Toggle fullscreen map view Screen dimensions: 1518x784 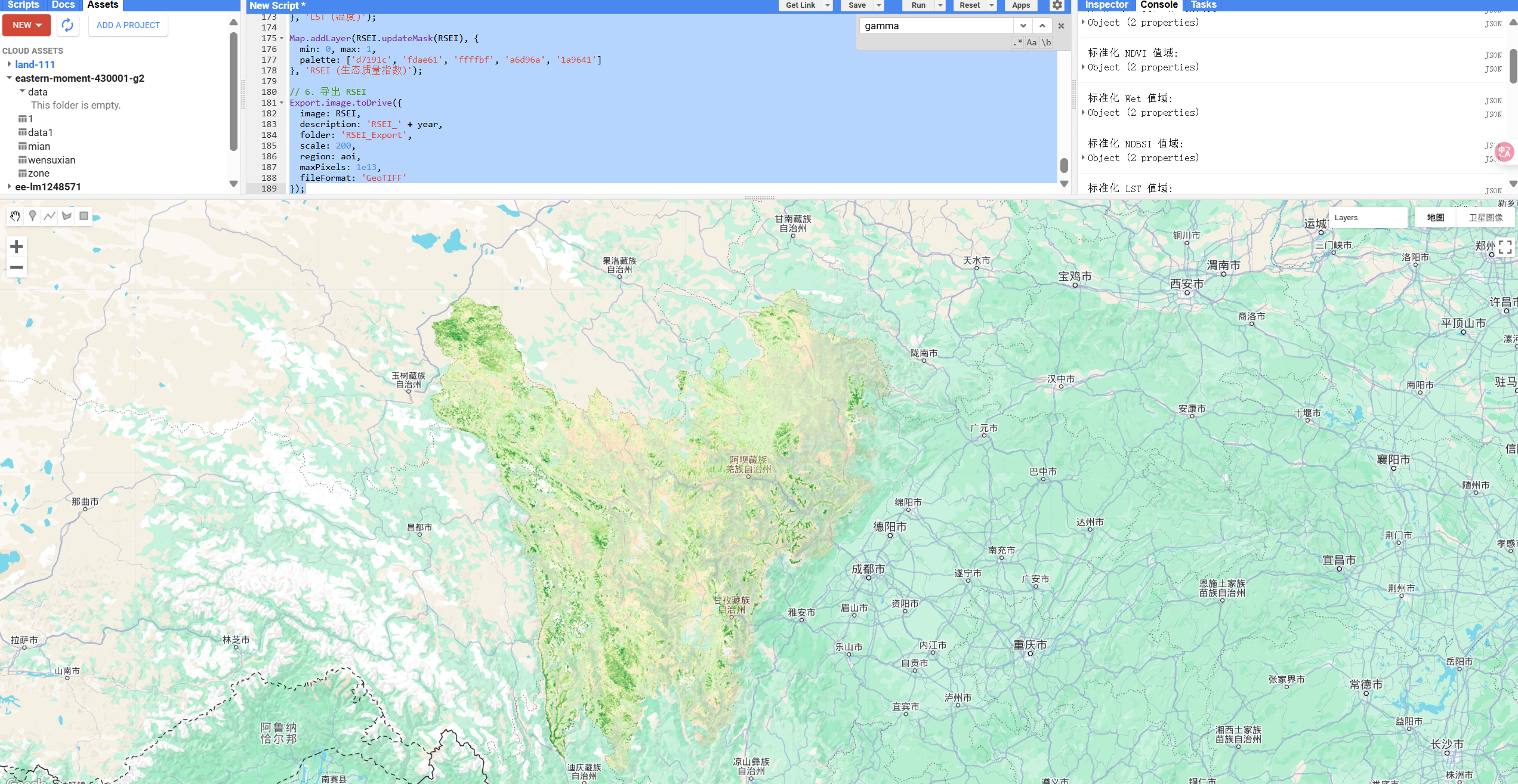click(x=1505, y=247)
